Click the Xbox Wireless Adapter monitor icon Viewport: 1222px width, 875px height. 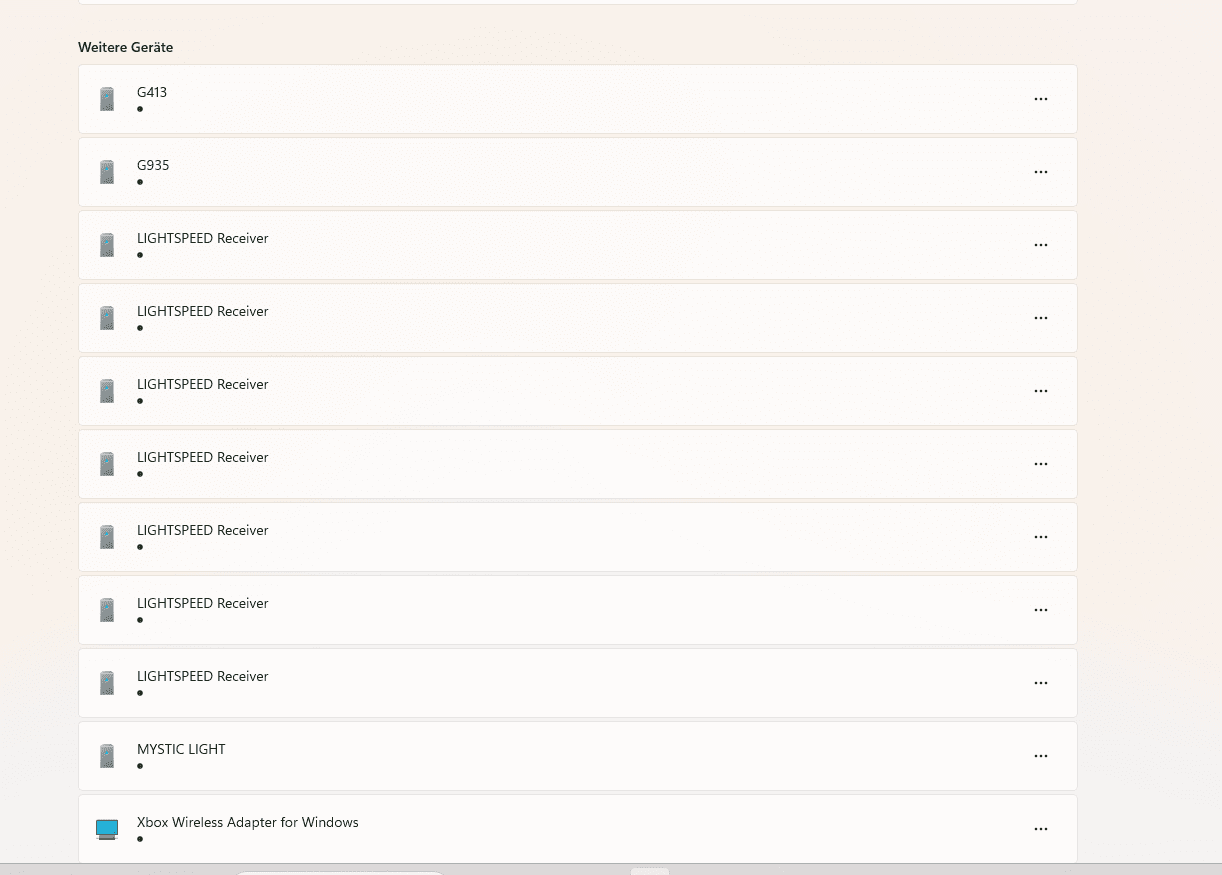point(107,829)
